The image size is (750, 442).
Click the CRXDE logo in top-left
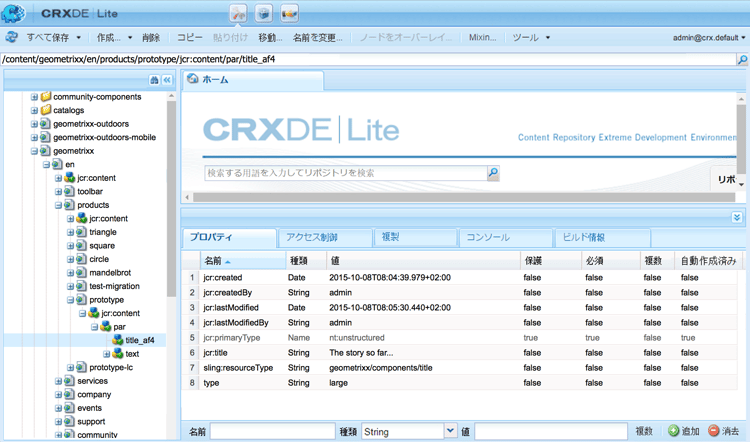13,13
